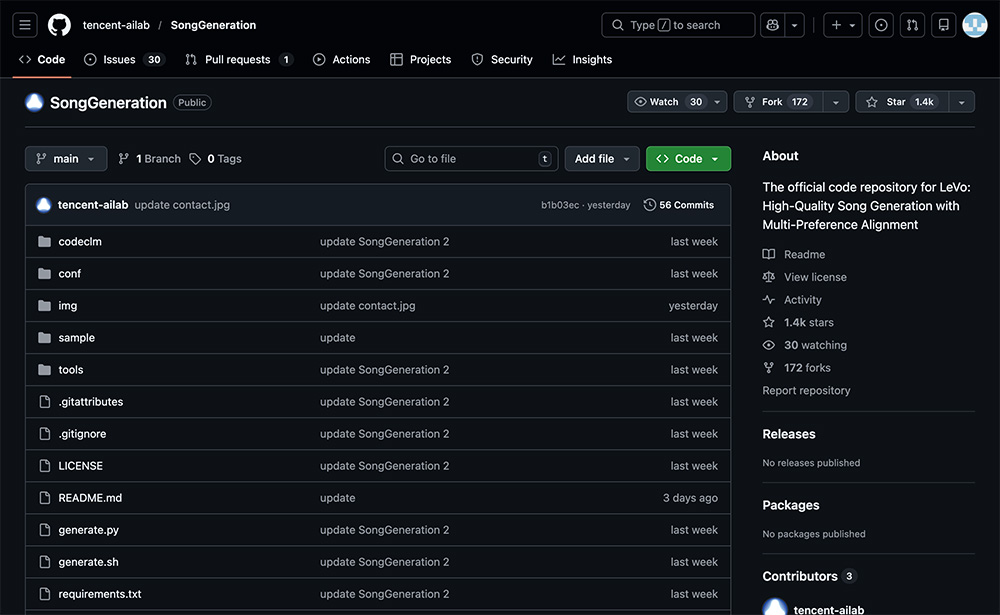Click the folder icon of the img row

tap(44, 306)
